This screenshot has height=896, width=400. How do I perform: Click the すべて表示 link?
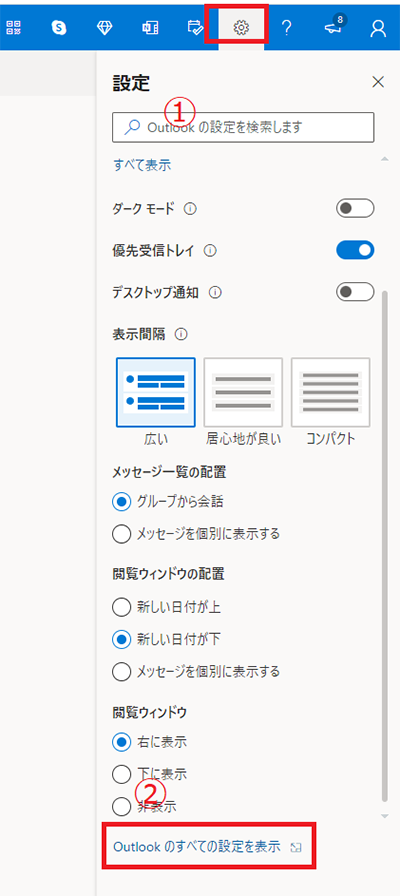(142, 166)
